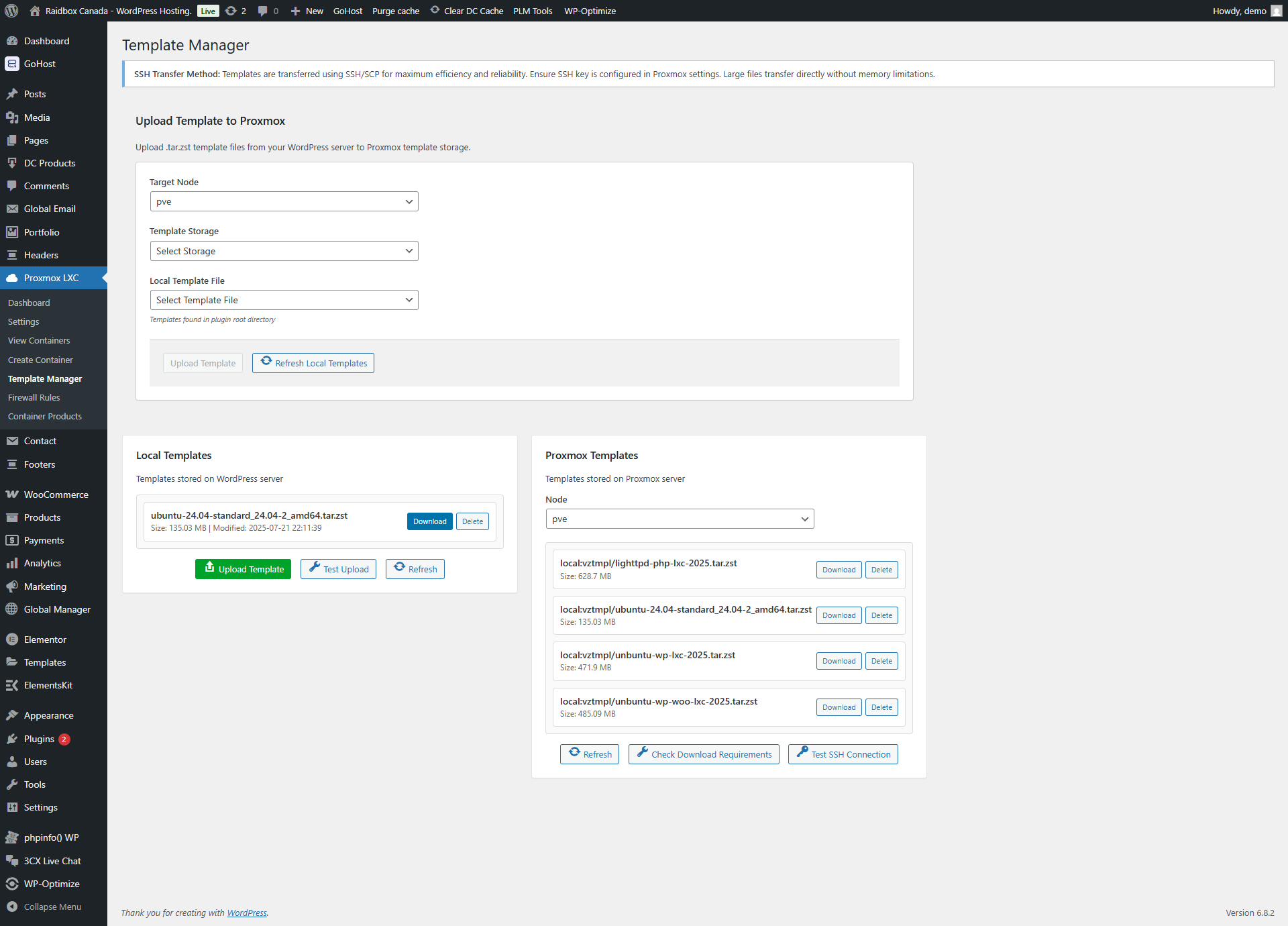The width and height of the screenshot is (1288, 926).
Task: Select Purge cache in admin bar
Action: pos(396,11)
